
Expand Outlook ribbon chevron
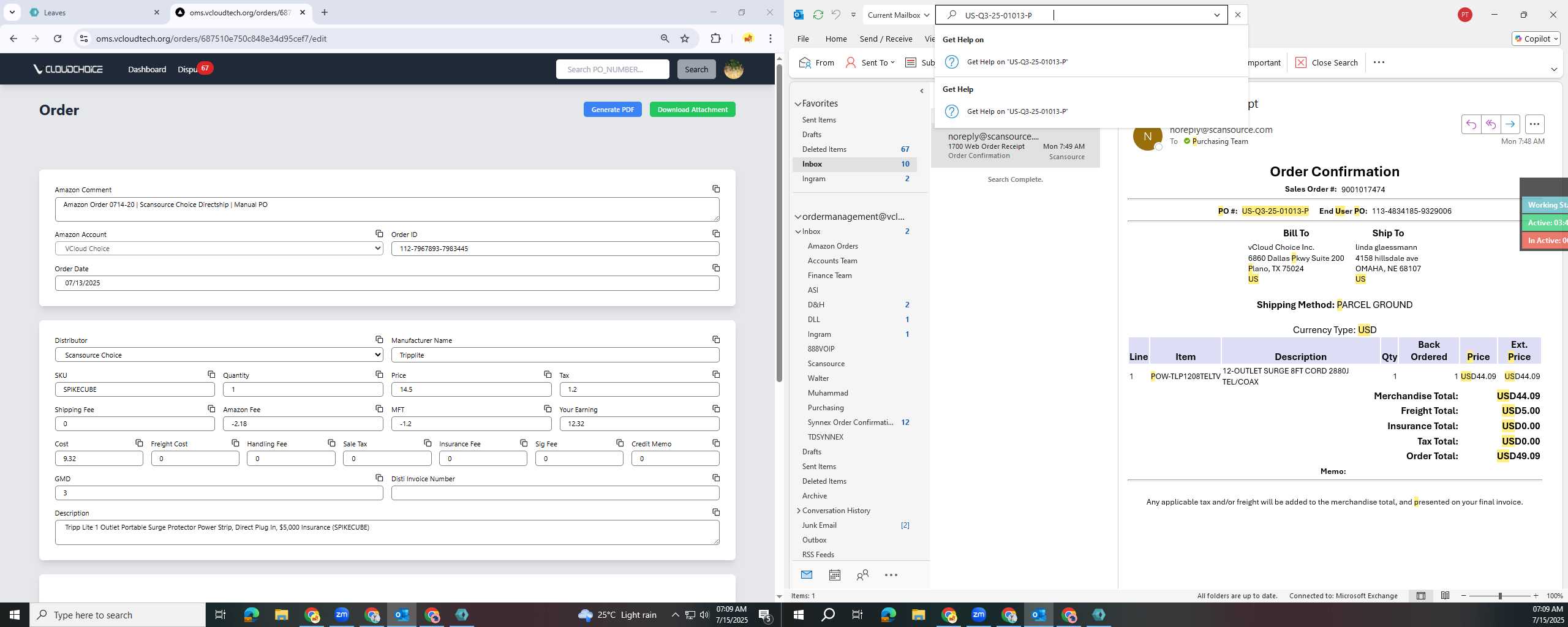pyautogui.click(x=1554, y=69)
